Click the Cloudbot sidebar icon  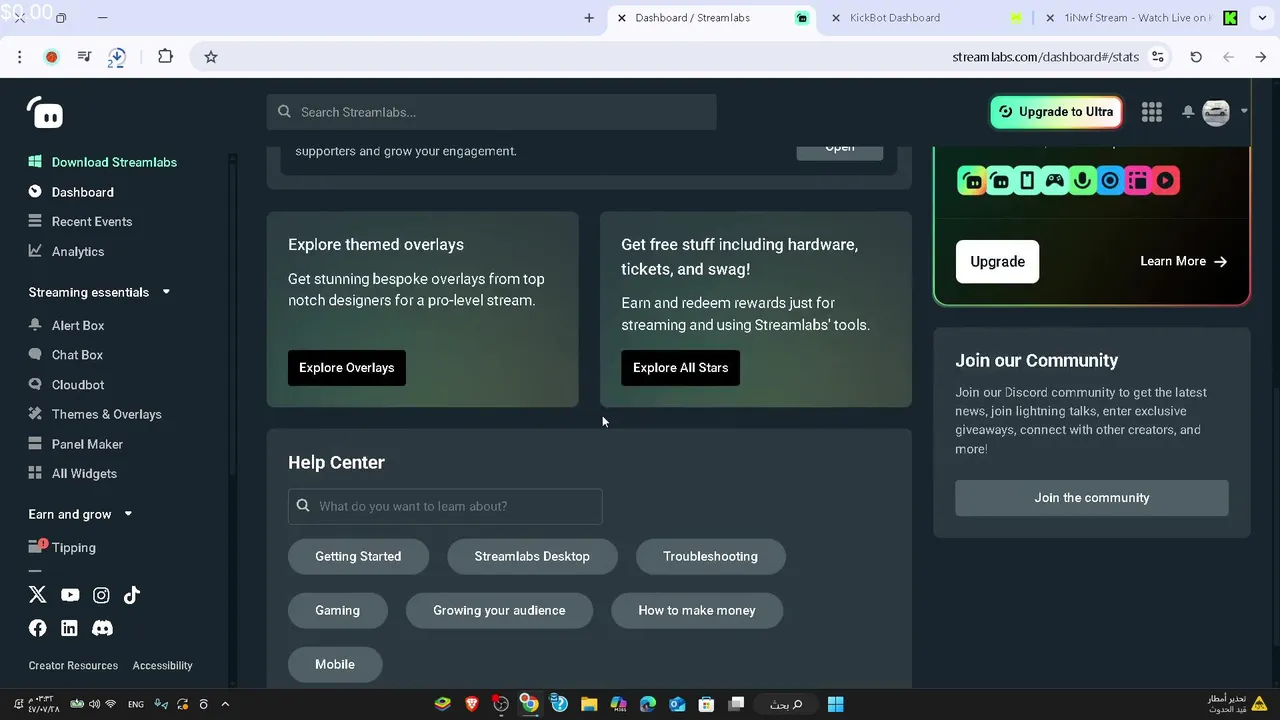[x=35, y=384]
